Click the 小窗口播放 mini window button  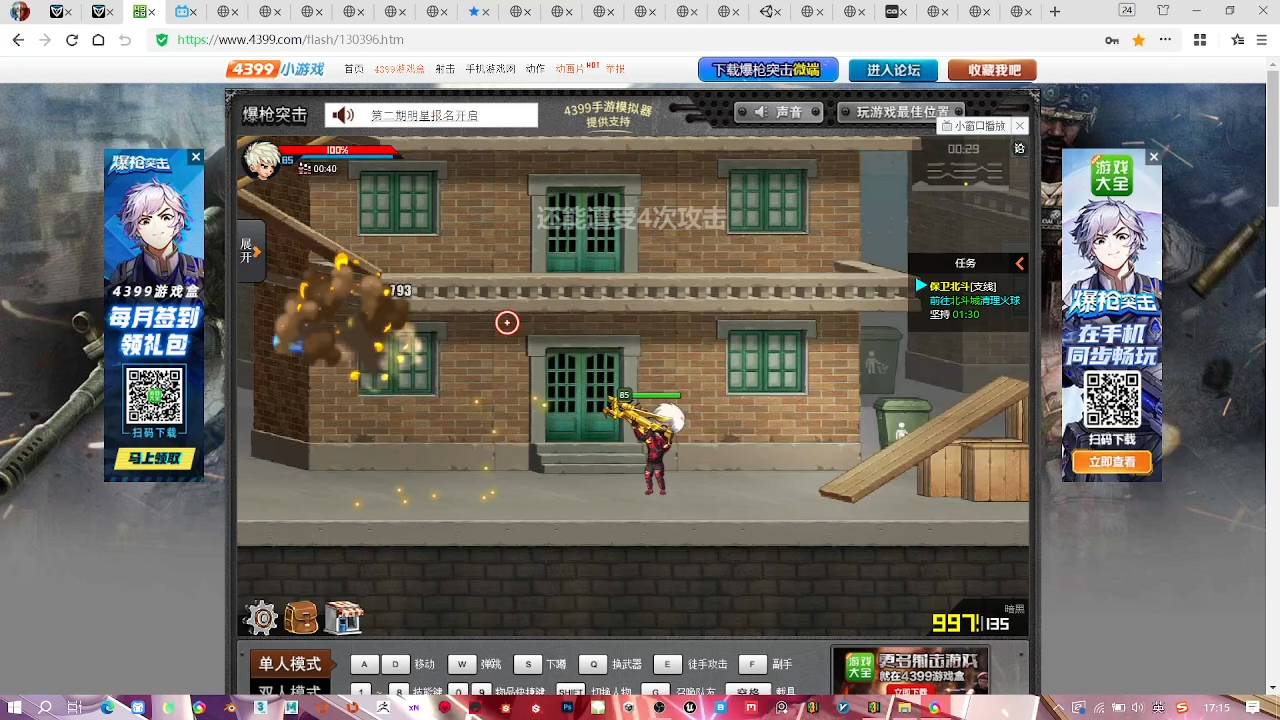click(x=974, y=126)
